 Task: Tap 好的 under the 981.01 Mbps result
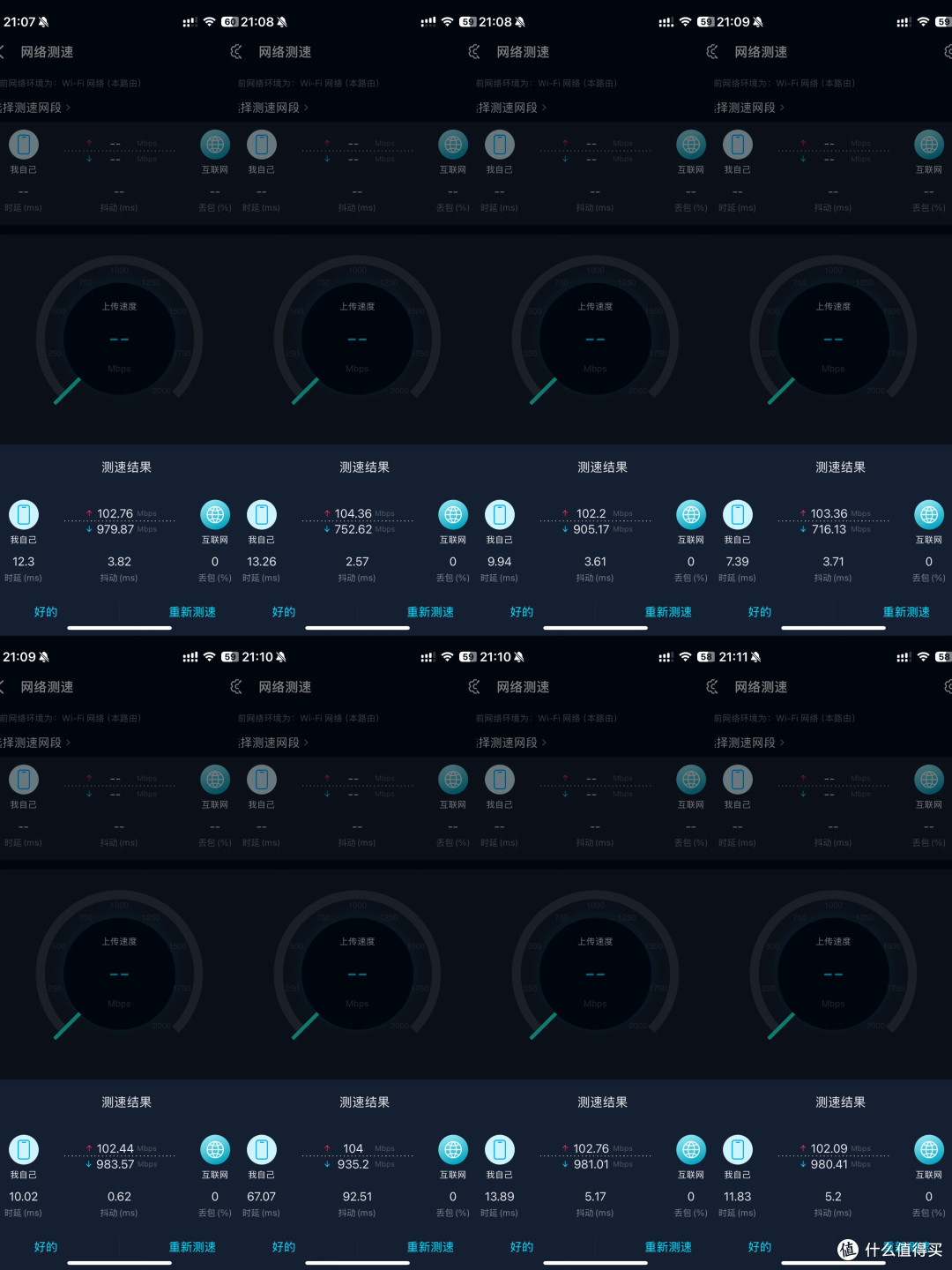[x=522, y=1247]
